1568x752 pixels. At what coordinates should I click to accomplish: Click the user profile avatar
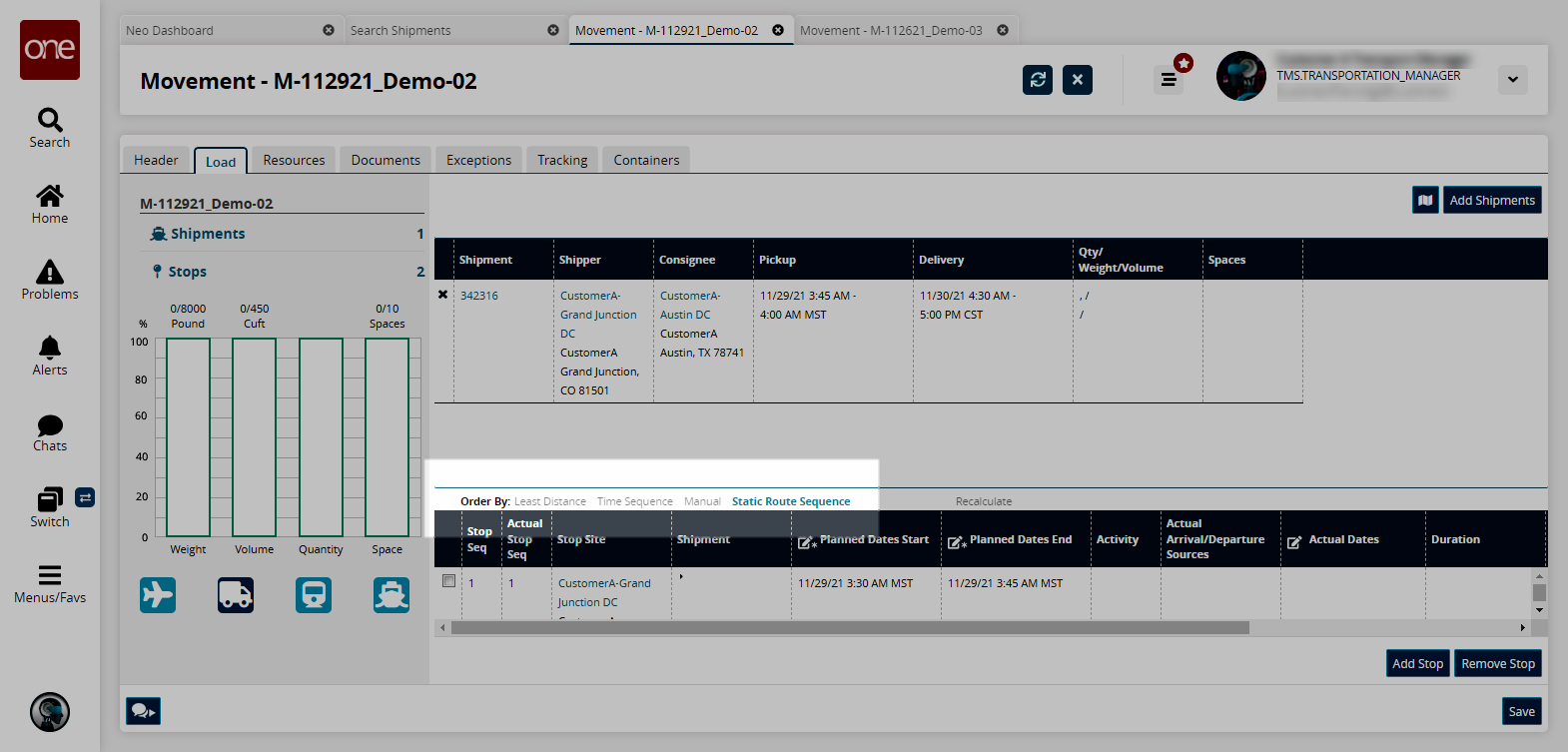coord(1241,76)
